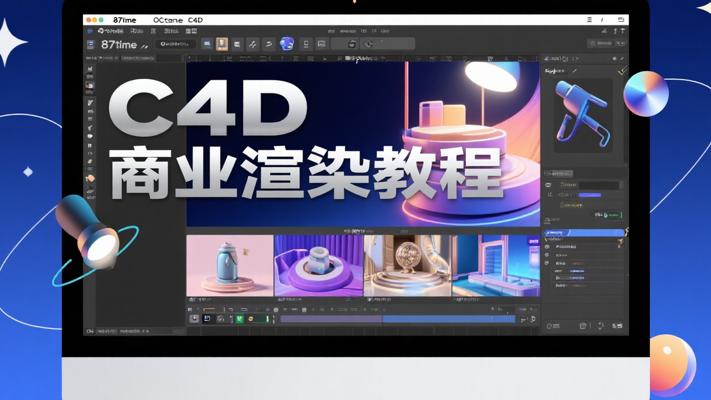This screenshot has width=711, height=400.
Task: Click the rightmost icon at right panel bottom
Action: tap(617, 326)
